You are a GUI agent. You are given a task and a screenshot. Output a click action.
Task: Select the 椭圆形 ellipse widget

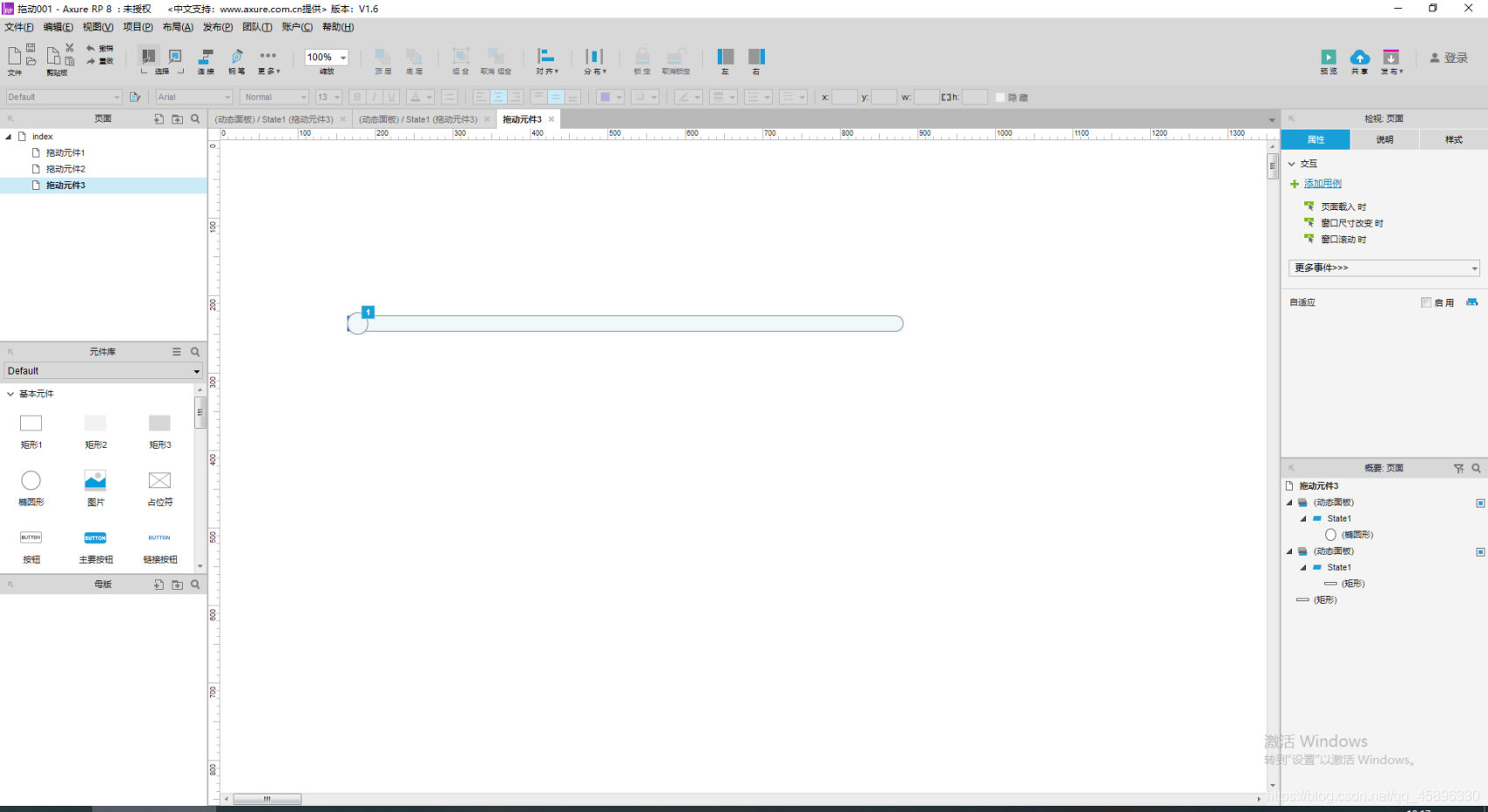tap(31, 486)
